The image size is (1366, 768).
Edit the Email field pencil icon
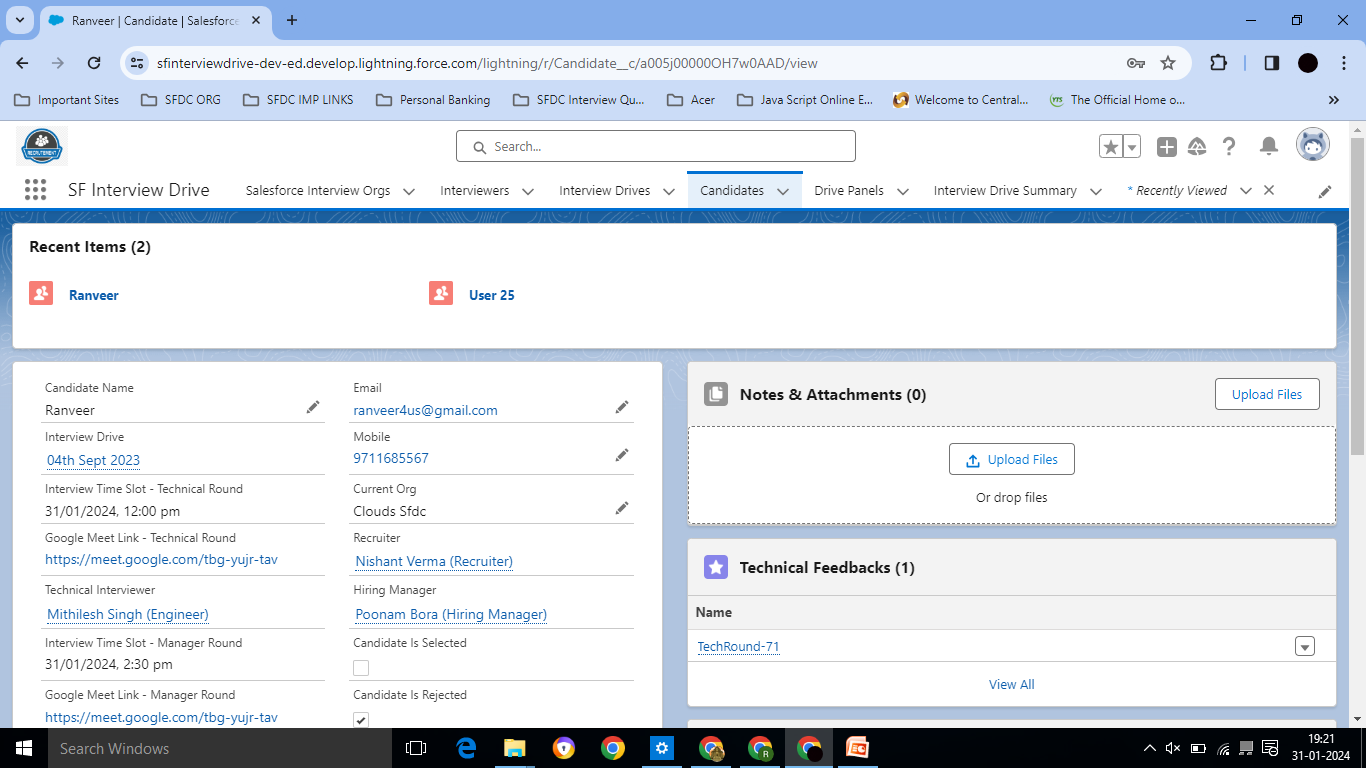[622, 407]
